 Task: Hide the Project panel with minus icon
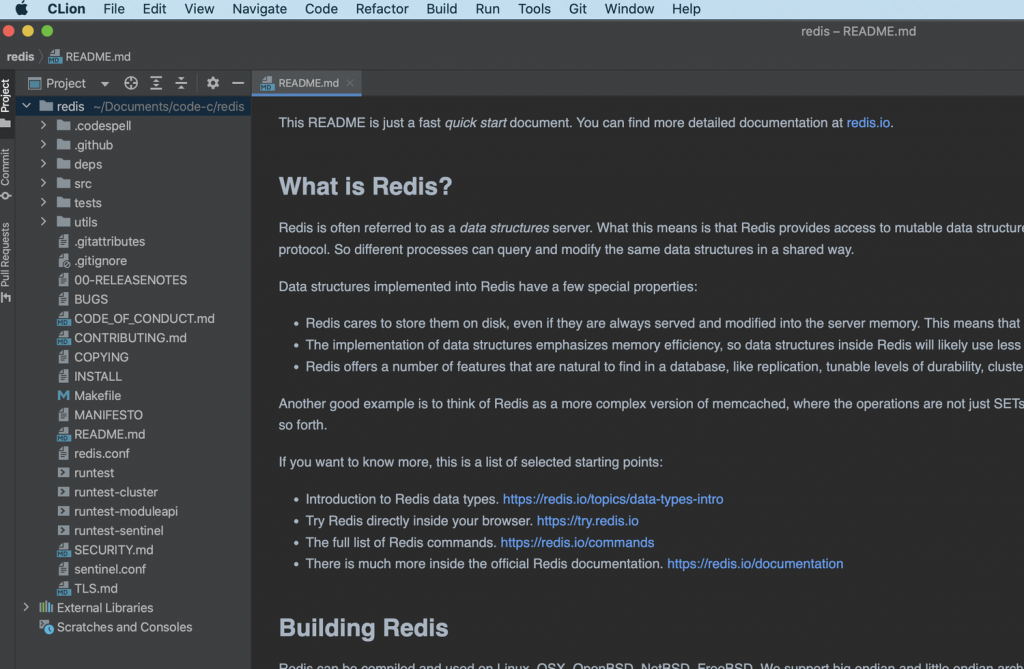pyautogui.click(x=238, y=83)
